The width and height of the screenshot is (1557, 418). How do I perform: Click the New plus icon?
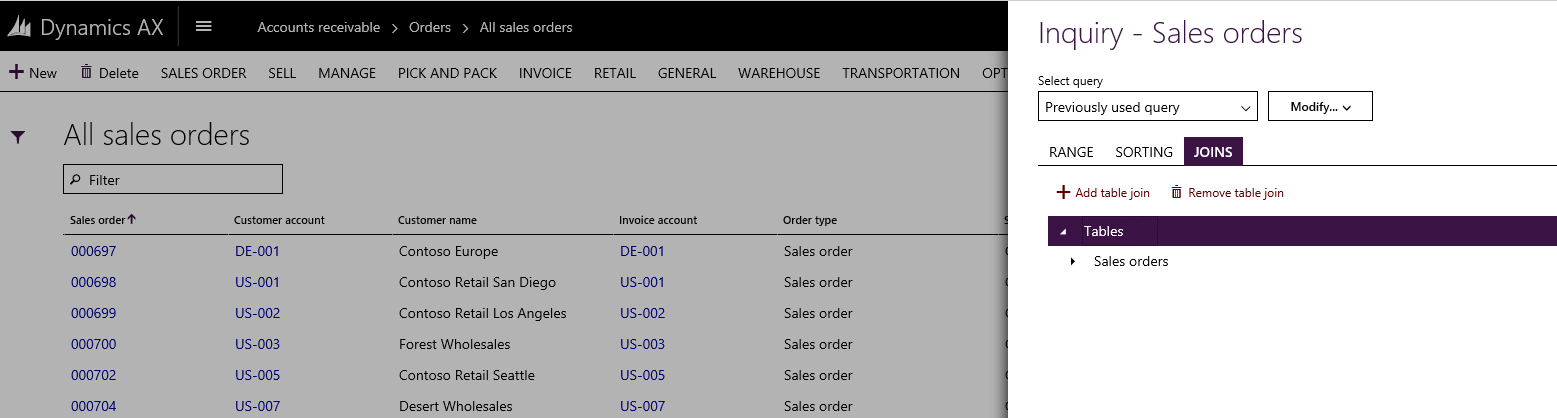tap(16, 72)
